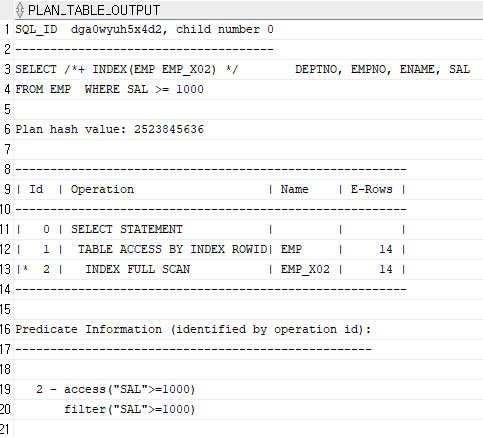
Task: Select the SELECT STATEMENT plan row
Action: pos(248,230)
